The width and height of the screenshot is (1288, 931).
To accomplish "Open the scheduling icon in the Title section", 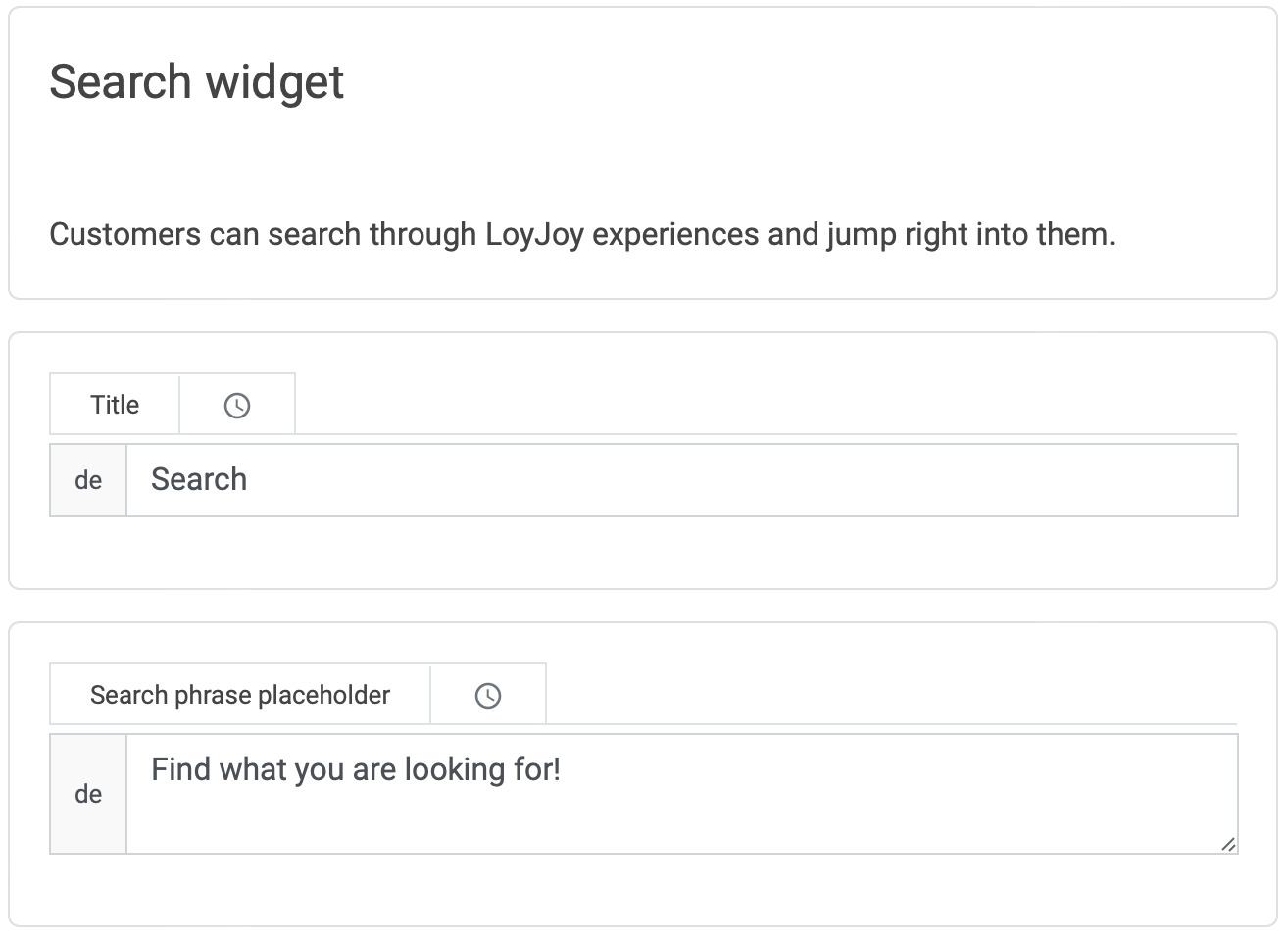I will (x=235, y=403).
